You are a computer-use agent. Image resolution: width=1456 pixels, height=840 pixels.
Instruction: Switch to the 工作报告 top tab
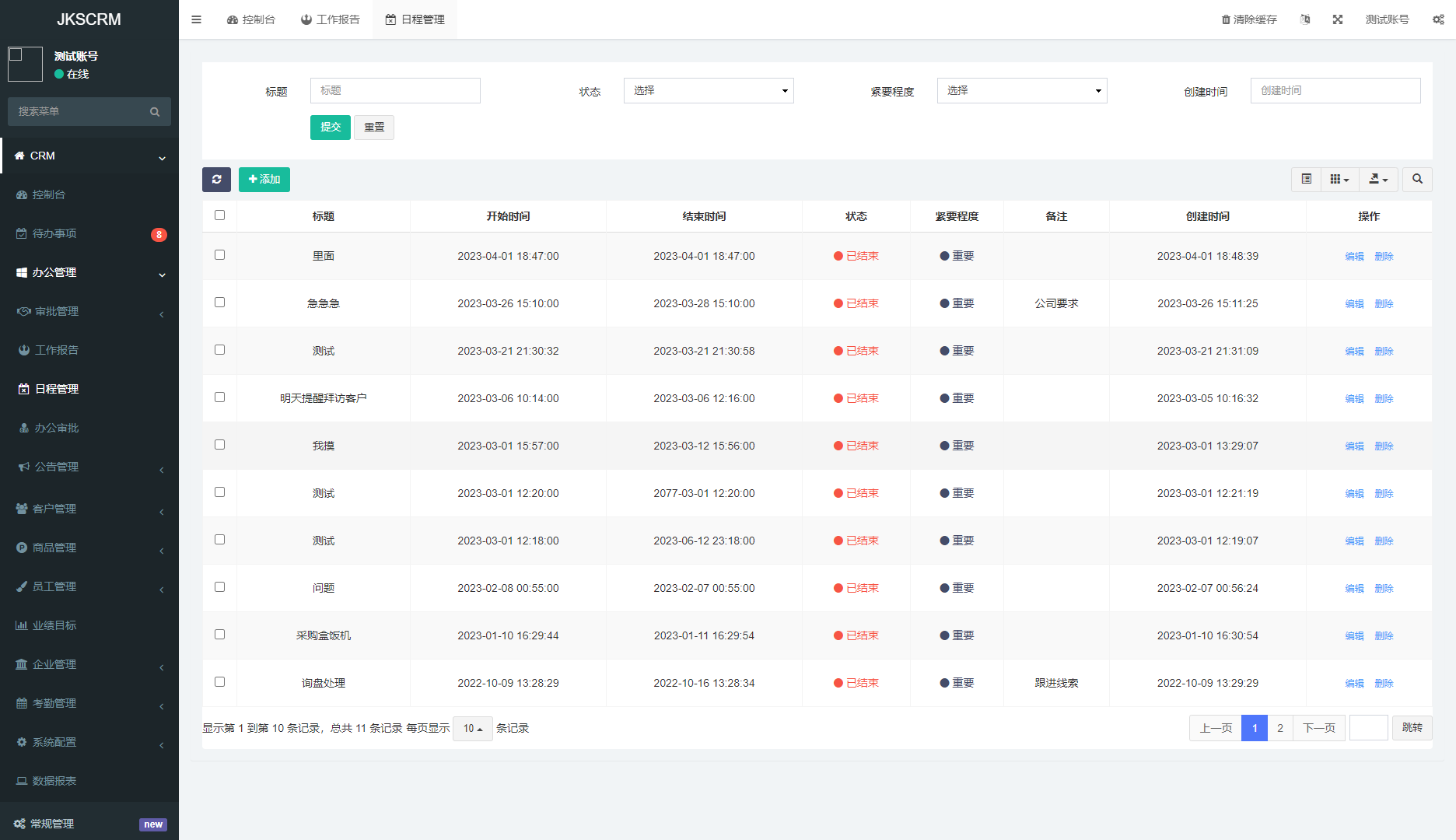pyautogui.click(x=331, y=19)
